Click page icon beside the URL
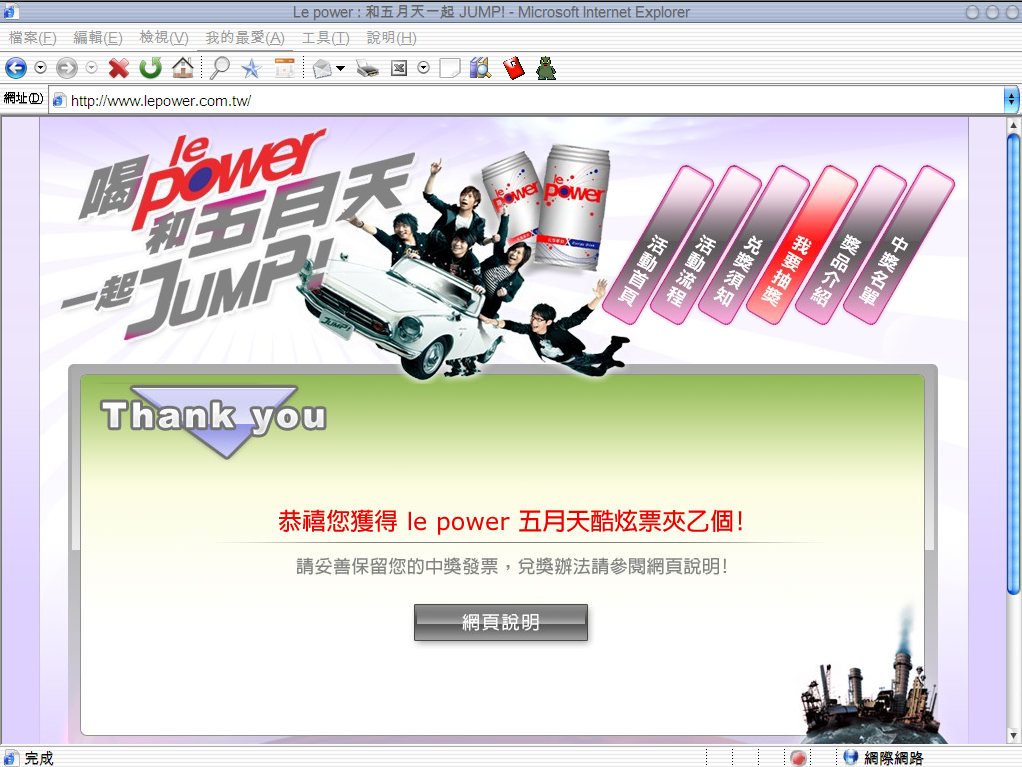Image resolution: width=1022 pixels, height=767 pixels. (x=59, y=100)
